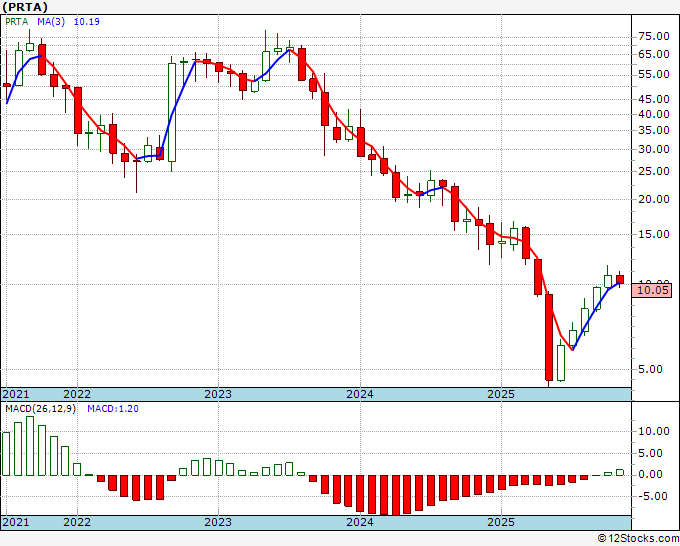Click 2022 on the MACD time axis

click(x=77, y=522)
